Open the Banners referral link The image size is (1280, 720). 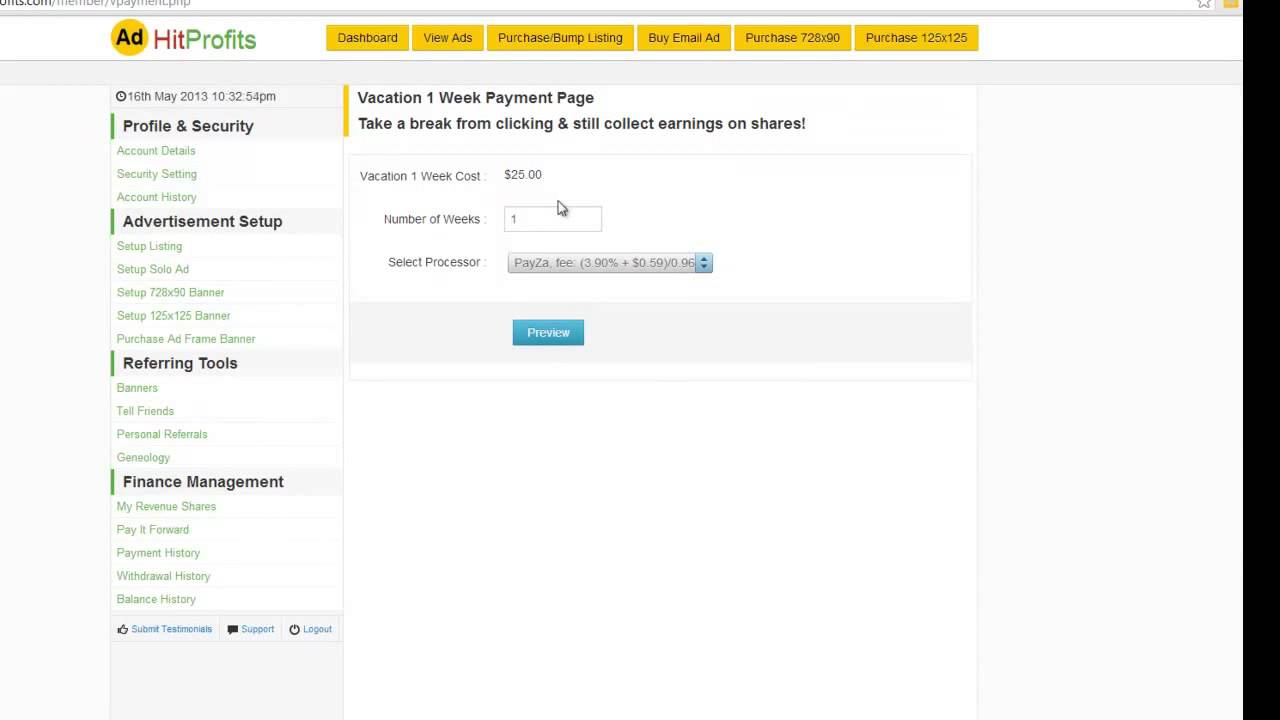pyautogui.click(x=137, y=388)
